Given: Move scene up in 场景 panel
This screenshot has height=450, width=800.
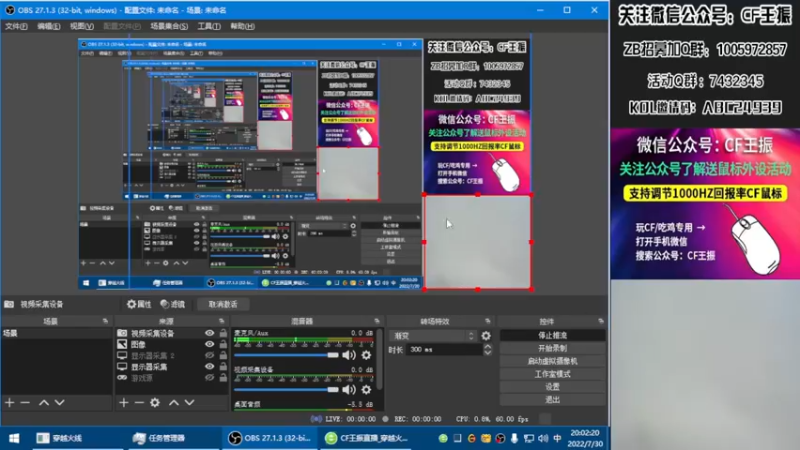Looking at the screenshot, I should point(44,403).
